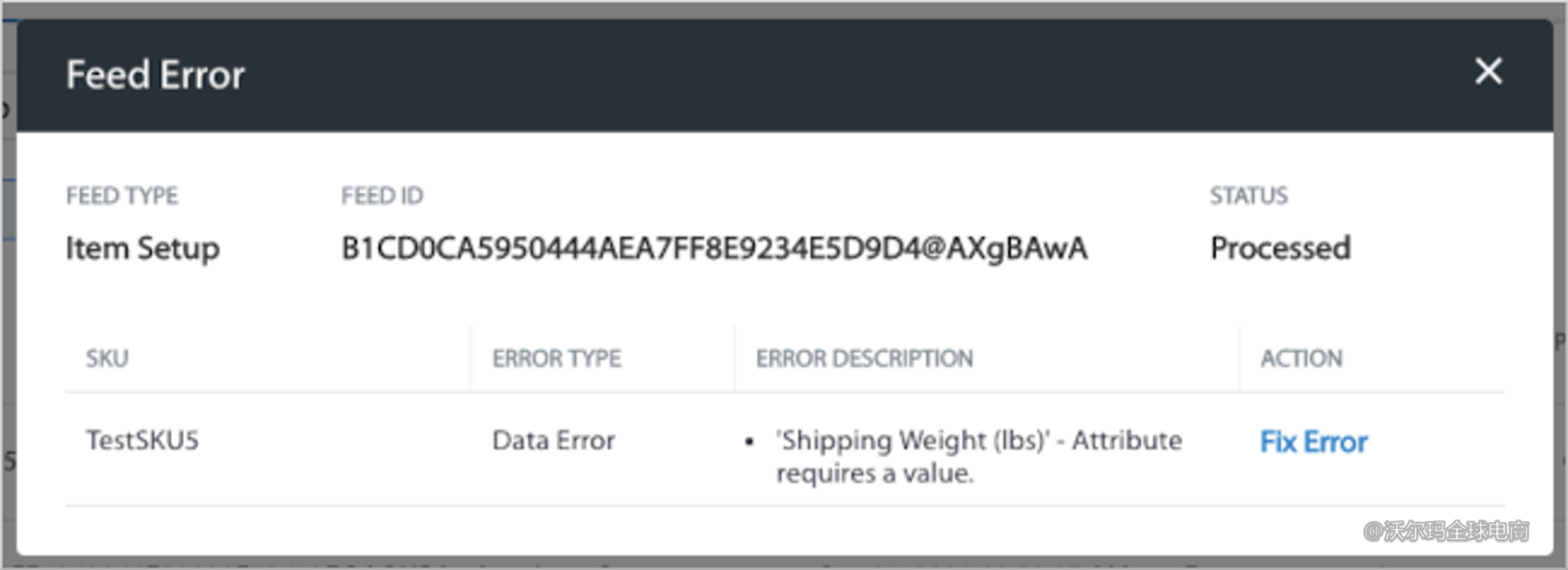Click the ACTION column header
The image size is (1568, 570).
pos(1300,358)
